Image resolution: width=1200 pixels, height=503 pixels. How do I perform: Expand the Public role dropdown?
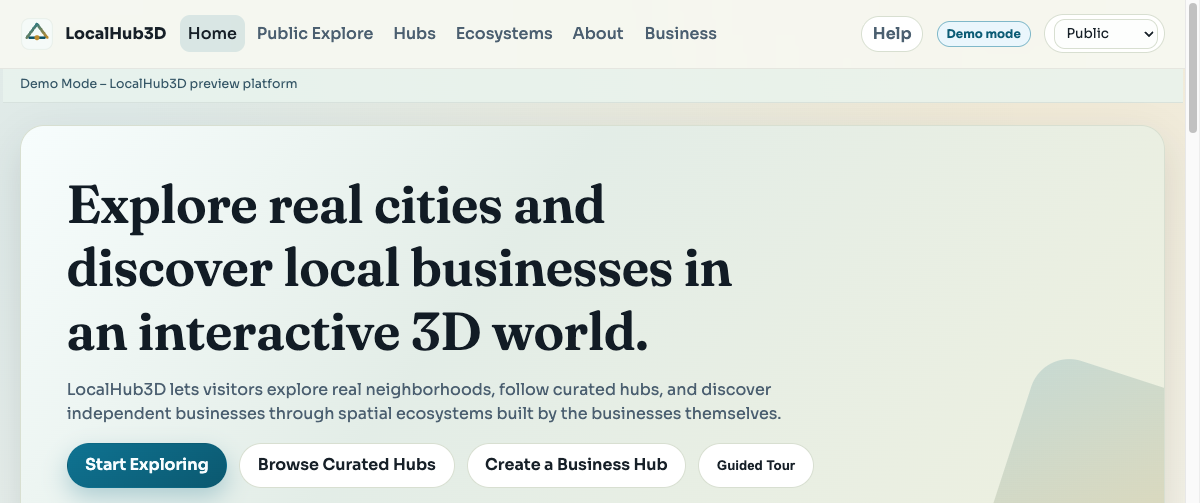point(1104,34)
